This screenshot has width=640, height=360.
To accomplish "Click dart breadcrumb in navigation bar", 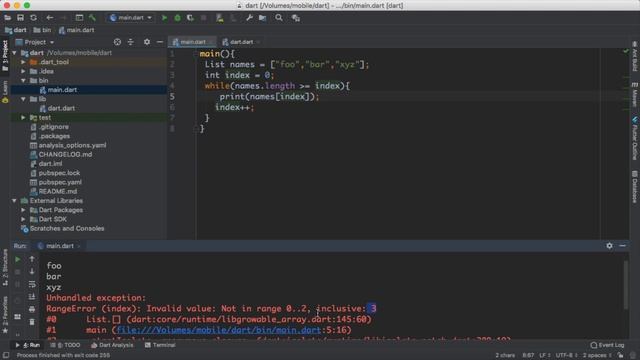I will [x=16, y=30].
